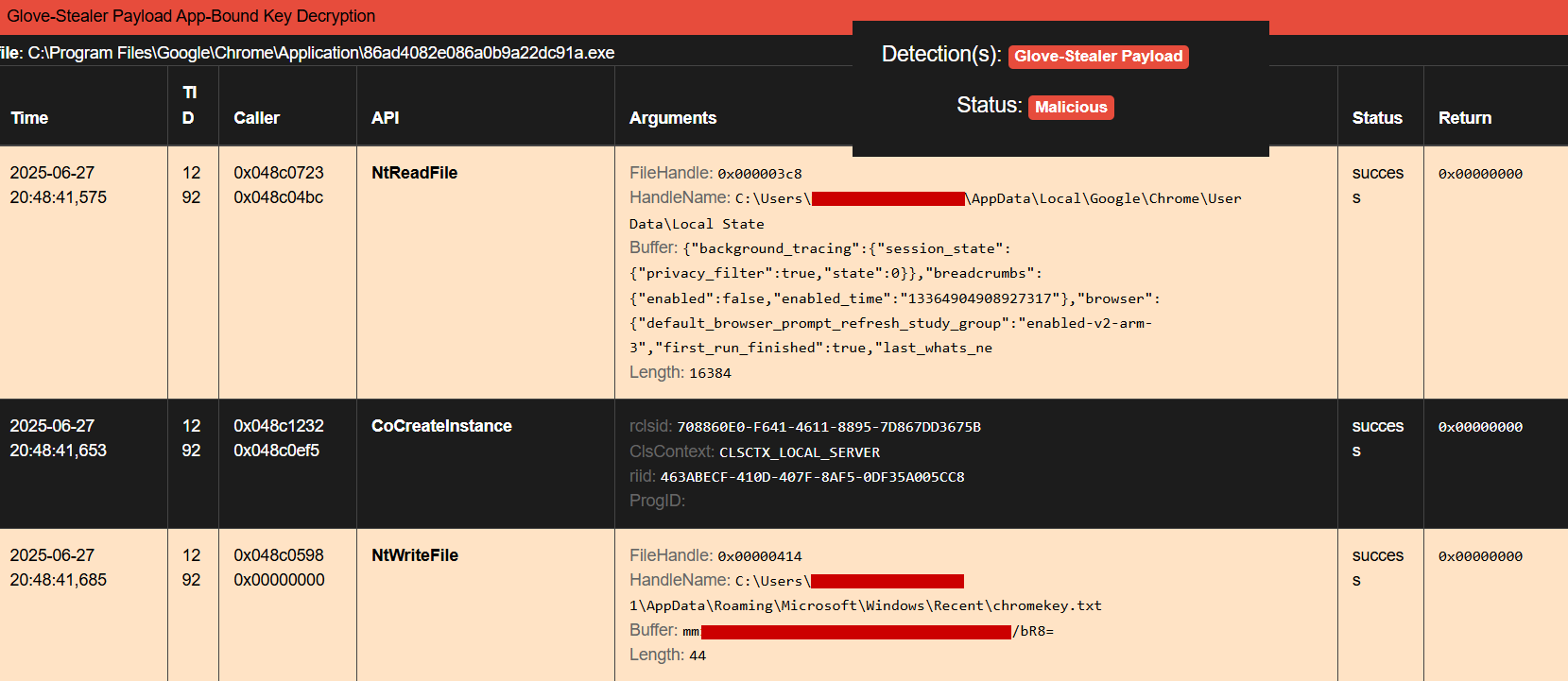Click caller address 0x048c0723

click(x=279, y=173)
